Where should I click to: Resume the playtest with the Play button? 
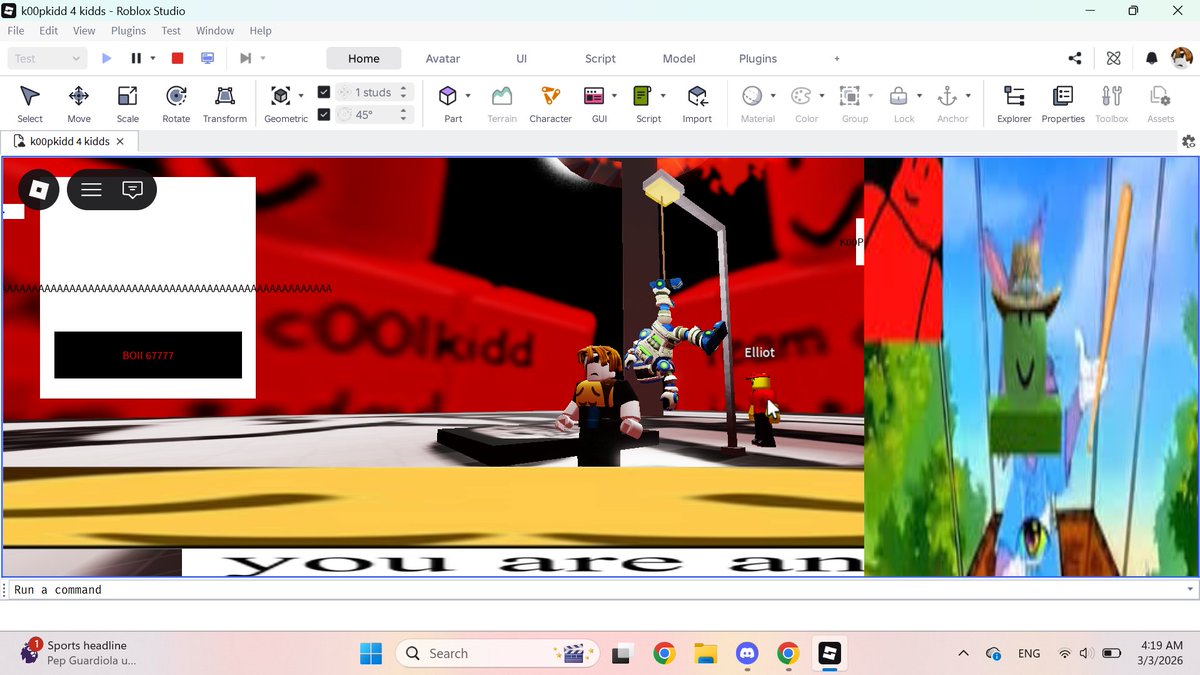107,59
